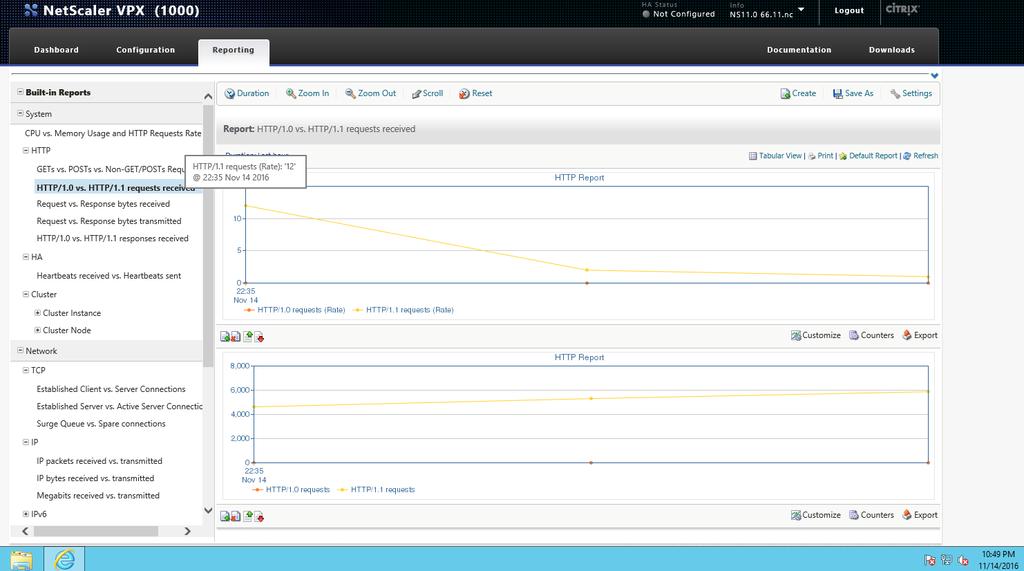1024x571 pixels.
Task: Open File Explorer from the taskbar
Action: coord(21,559)
